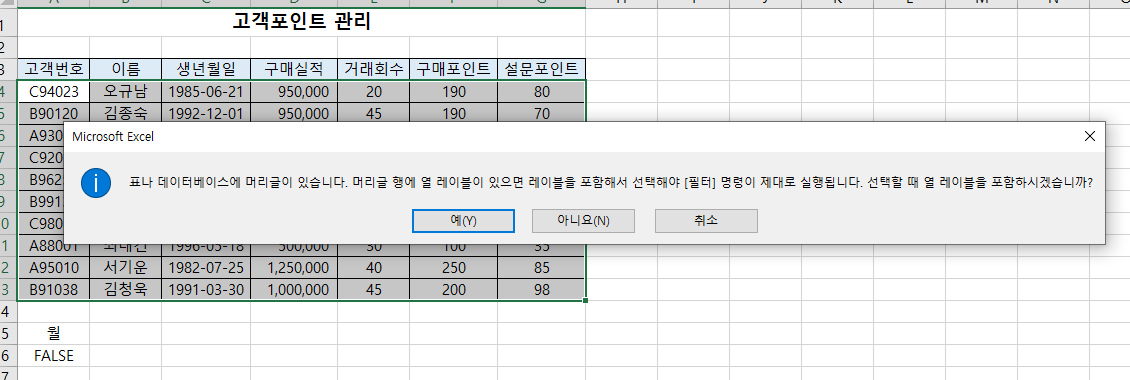Select the 생년월일 header cell

206,69
